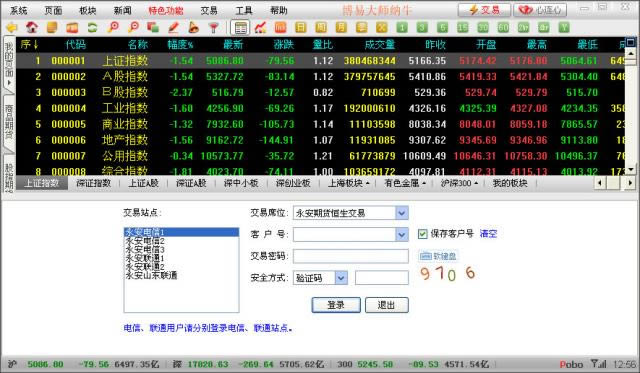The width and height of the screenshot is (640, 373).
Task: Select the green 60-minute period icon
Action: (503, 27)
